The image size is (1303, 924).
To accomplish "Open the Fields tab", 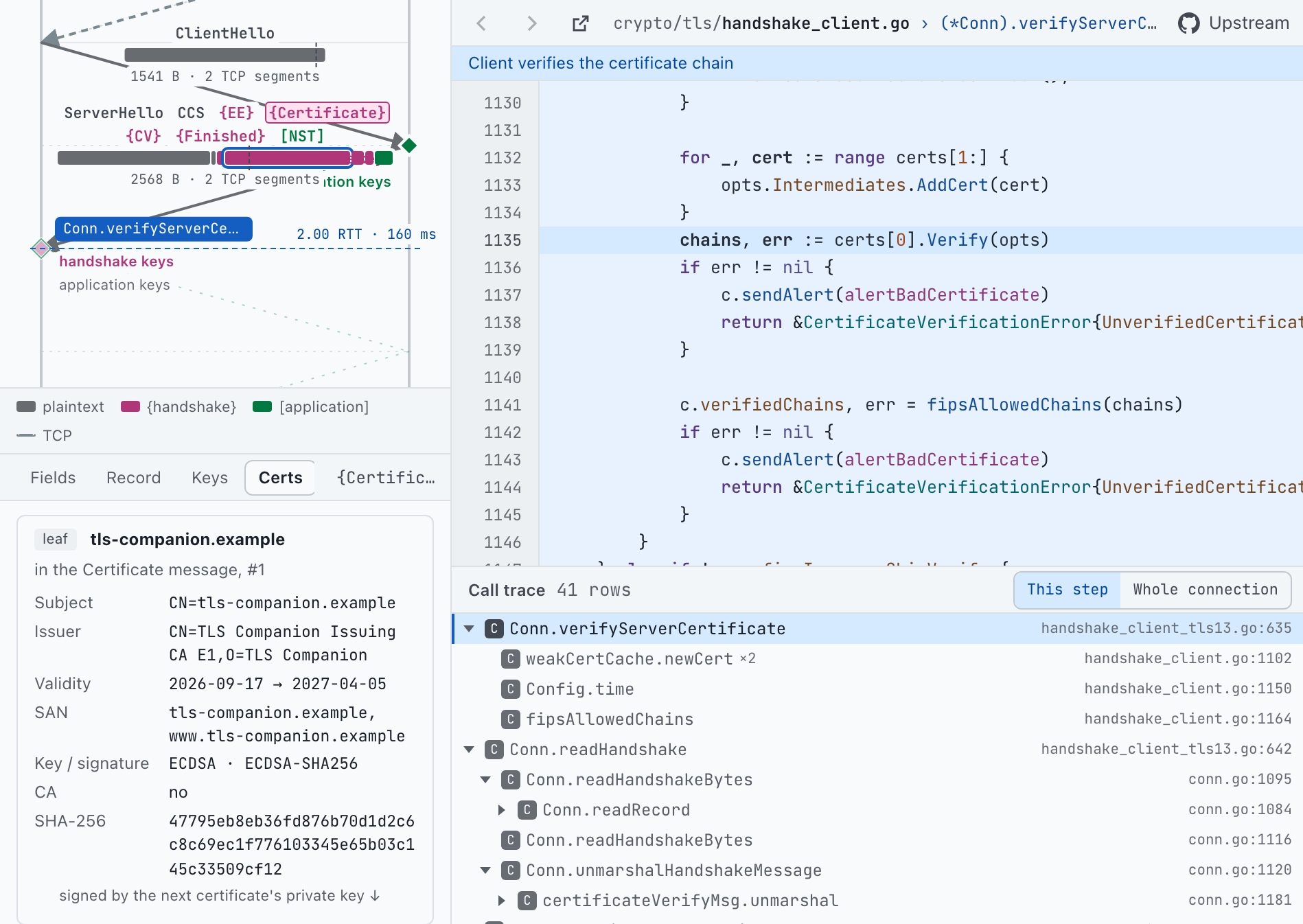I will point(53,478).
